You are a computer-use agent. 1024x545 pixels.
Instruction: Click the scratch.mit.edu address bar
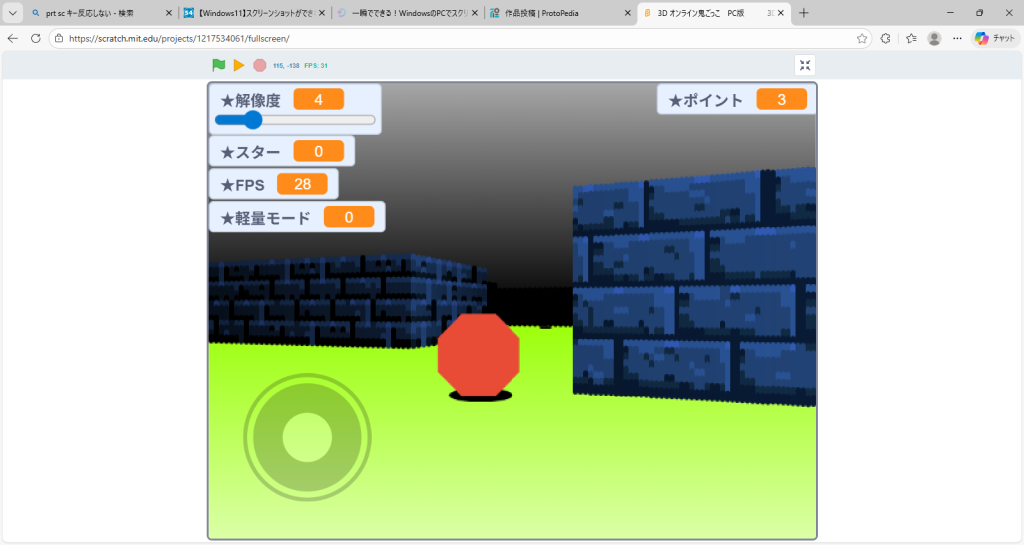point(450,38)
